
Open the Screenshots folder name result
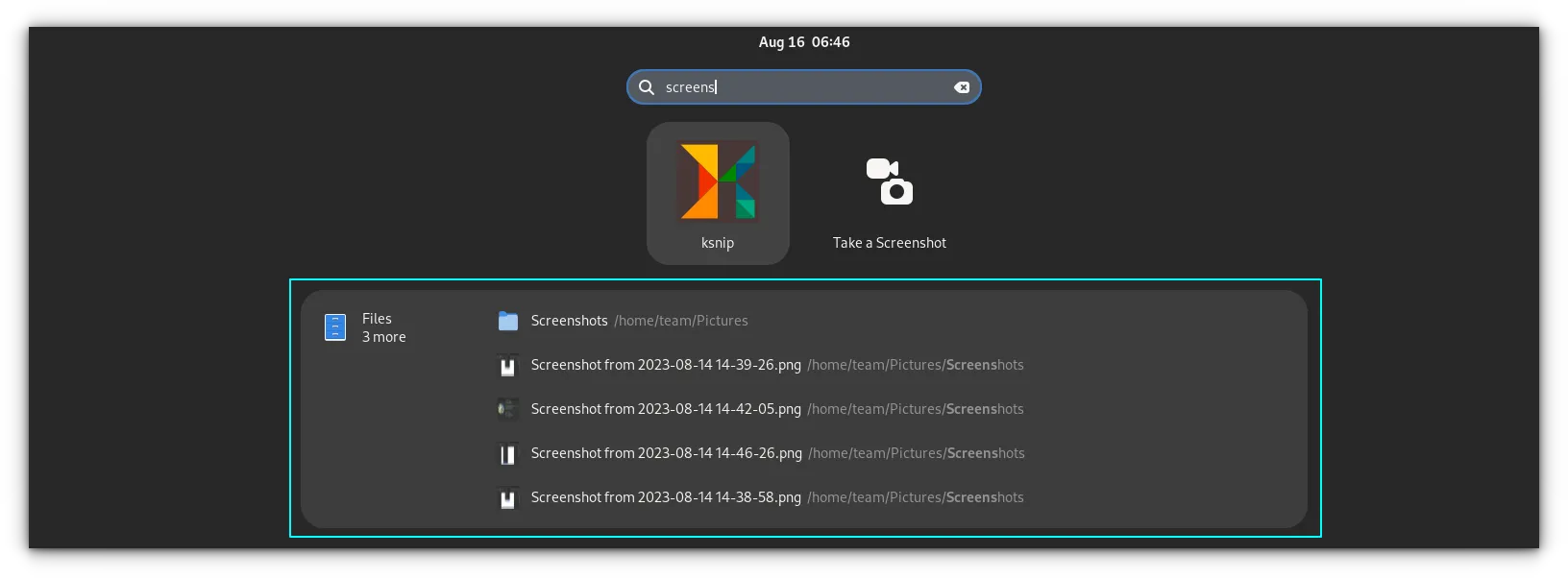click(570, 321)
